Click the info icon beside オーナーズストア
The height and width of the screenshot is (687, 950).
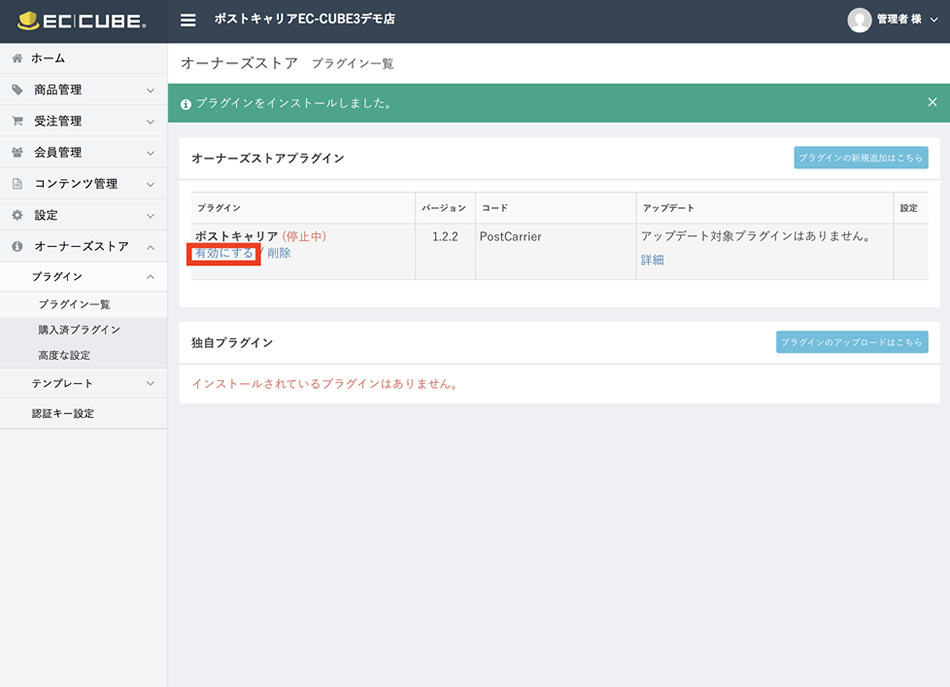click(x=17, y=247)
